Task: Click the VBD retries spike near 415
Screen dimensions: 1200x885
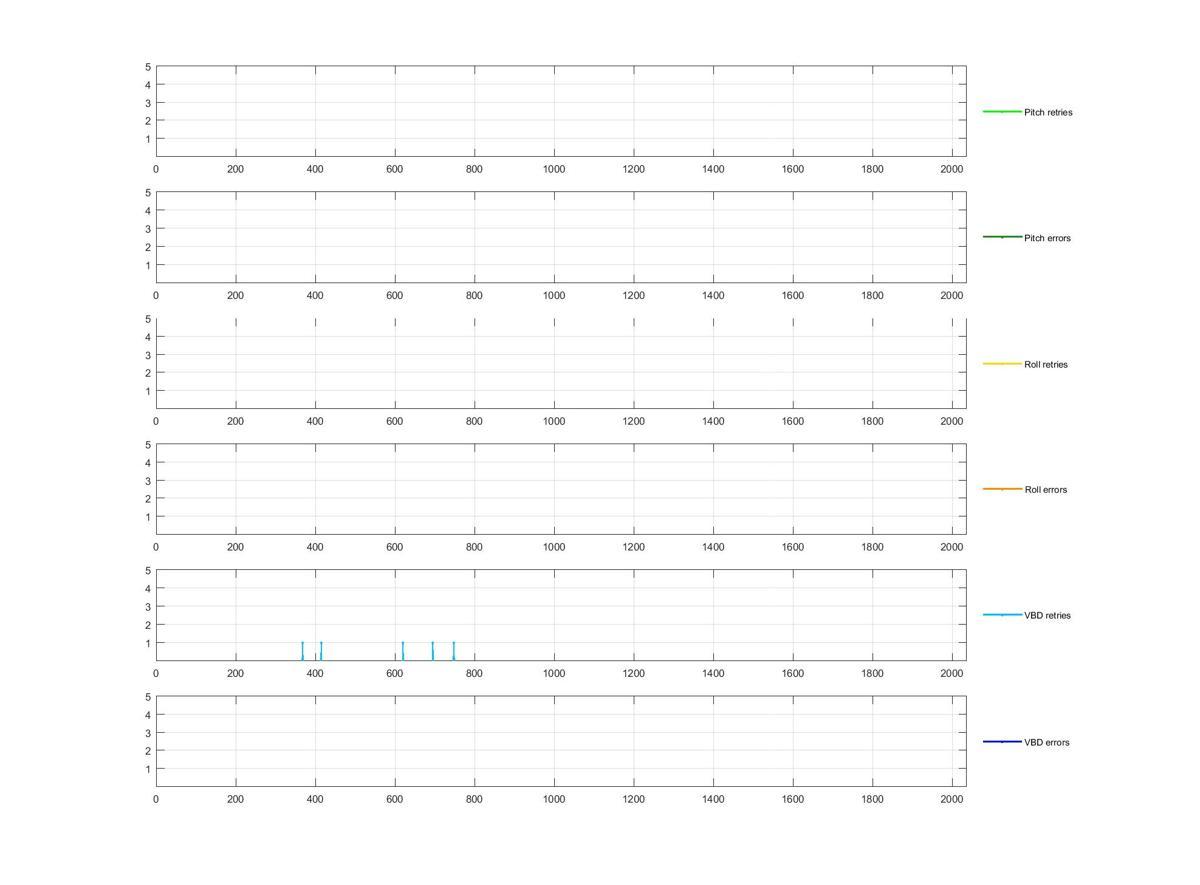Action: (x=321, y=651)
